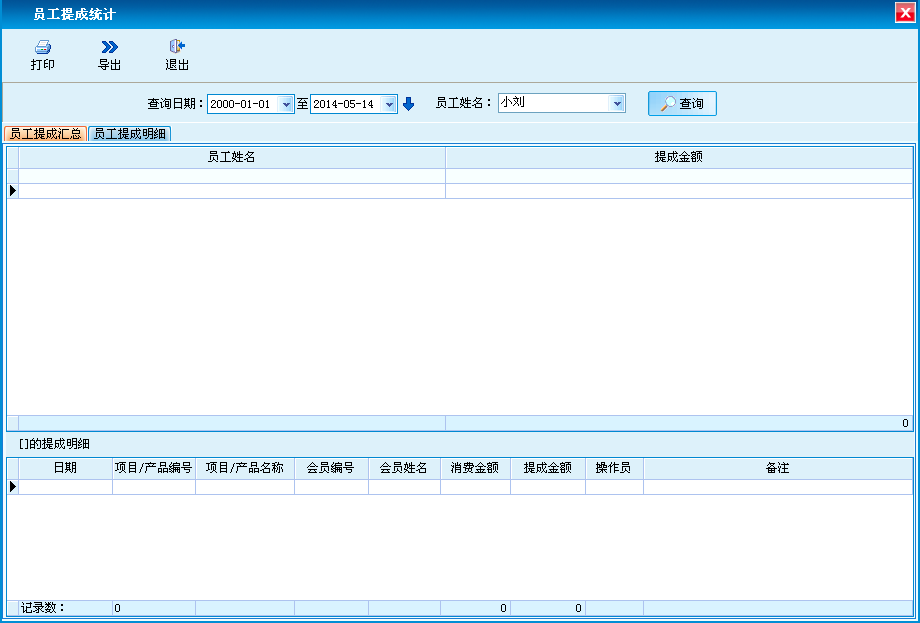Image resolution: width=920 pixels, height=623 pixels.
Task: Open the start date 2000-01-01 dropdown
Action: point(287,104)
